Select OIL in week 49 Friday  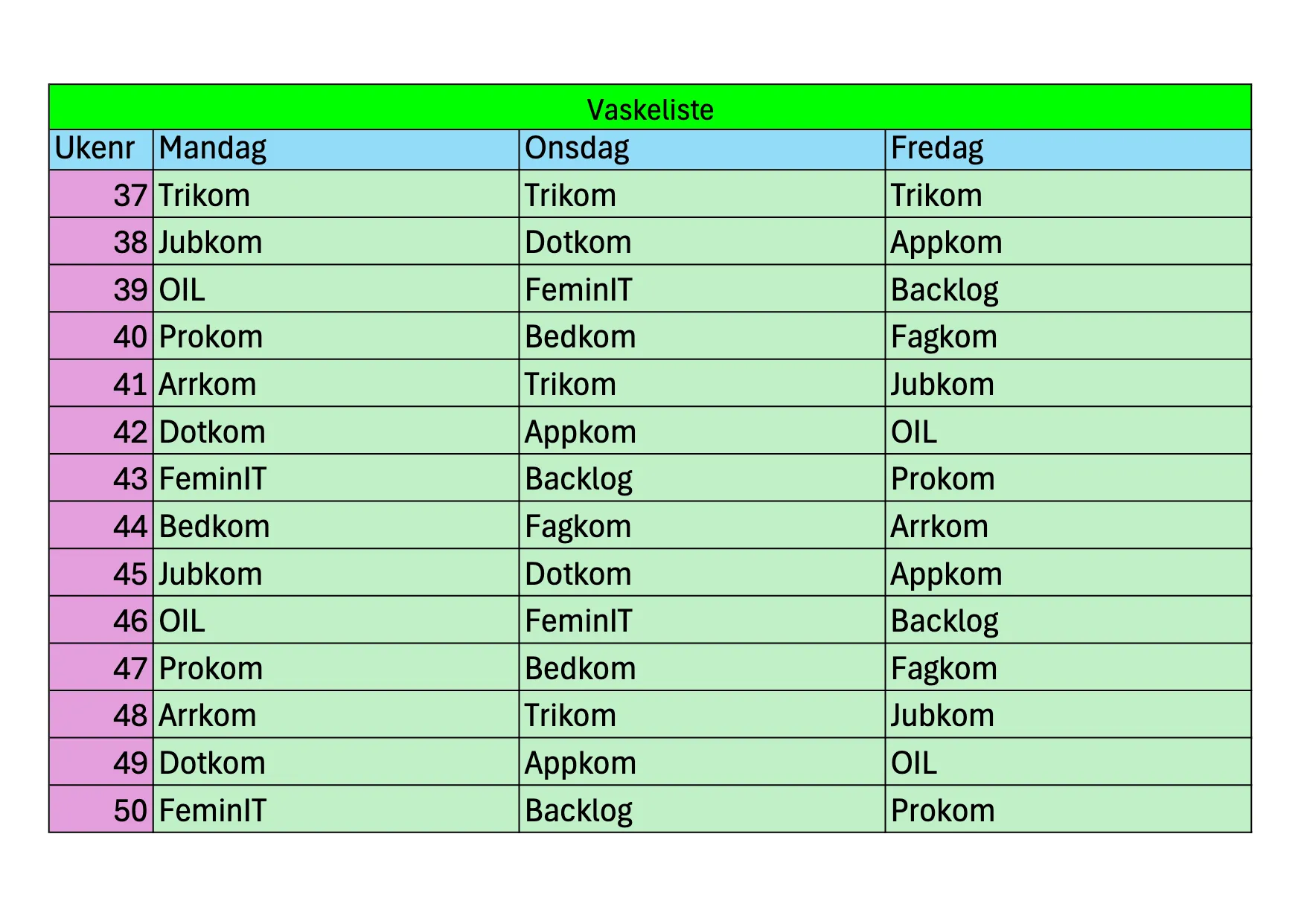point(914,763)
